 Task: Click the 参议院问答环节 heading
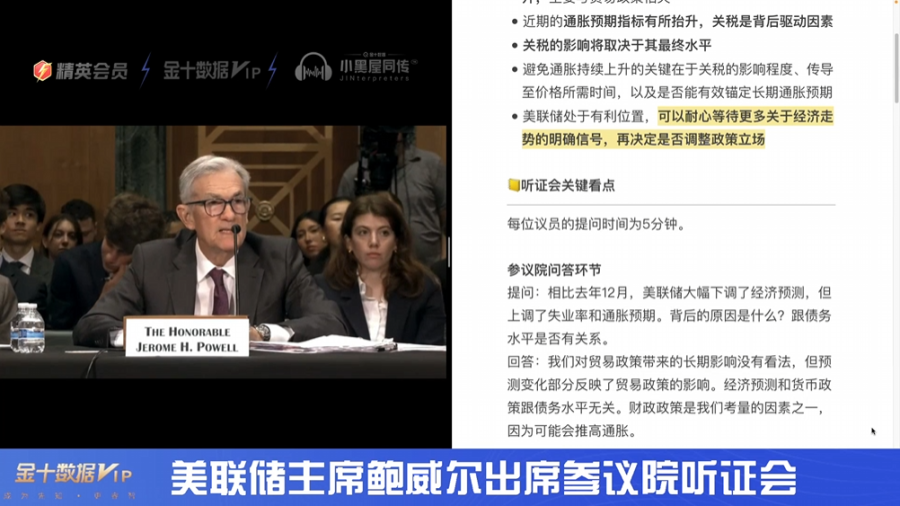click(554, 270)
